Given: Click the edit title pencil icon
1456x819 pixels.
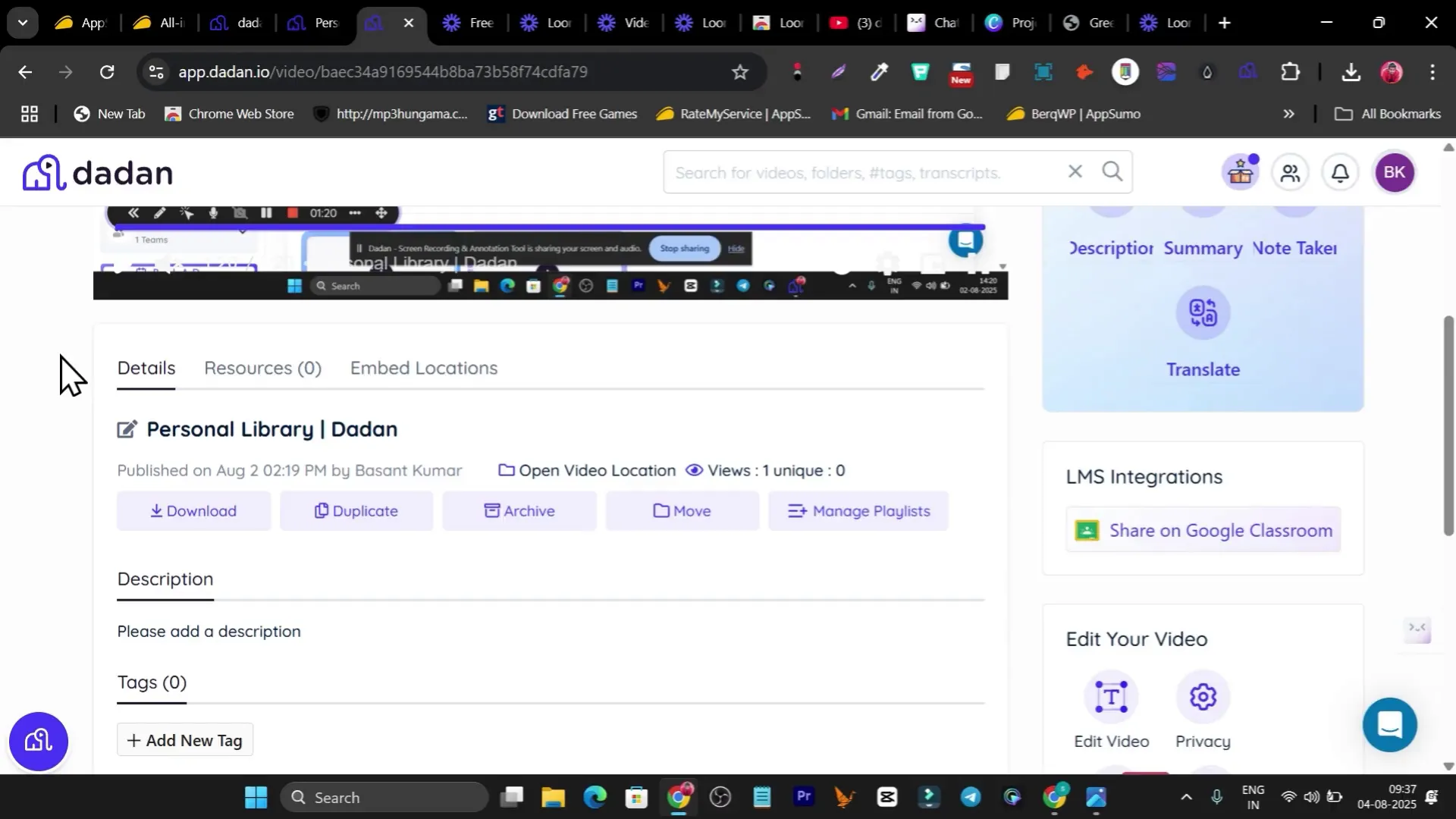Looking at the screenshot, I should click(127, 429).
